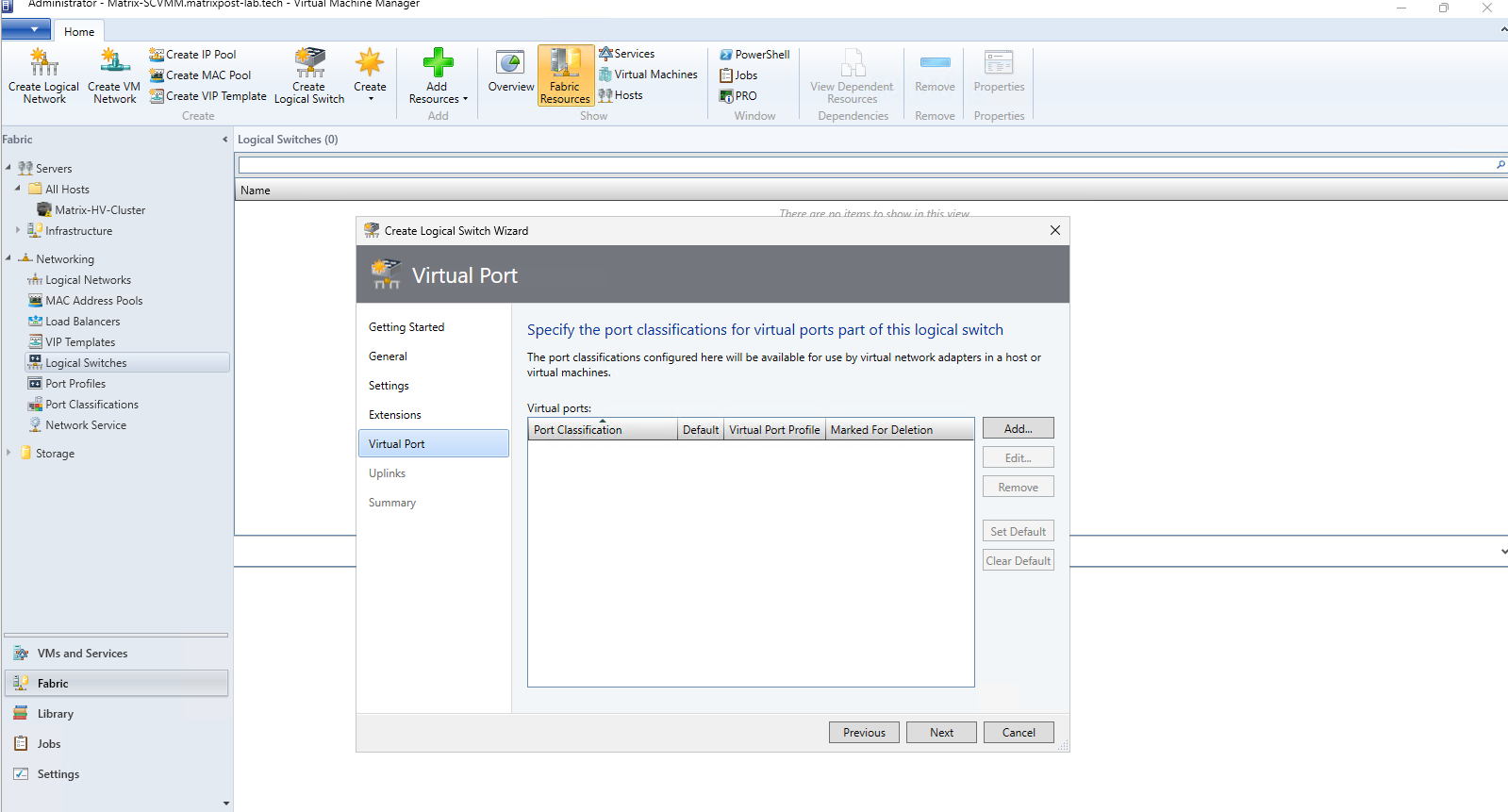The height and width of the screenshot is (812, 1508).
Task: Toggle Fabric Resources view button
Action: tap(566, 75)
